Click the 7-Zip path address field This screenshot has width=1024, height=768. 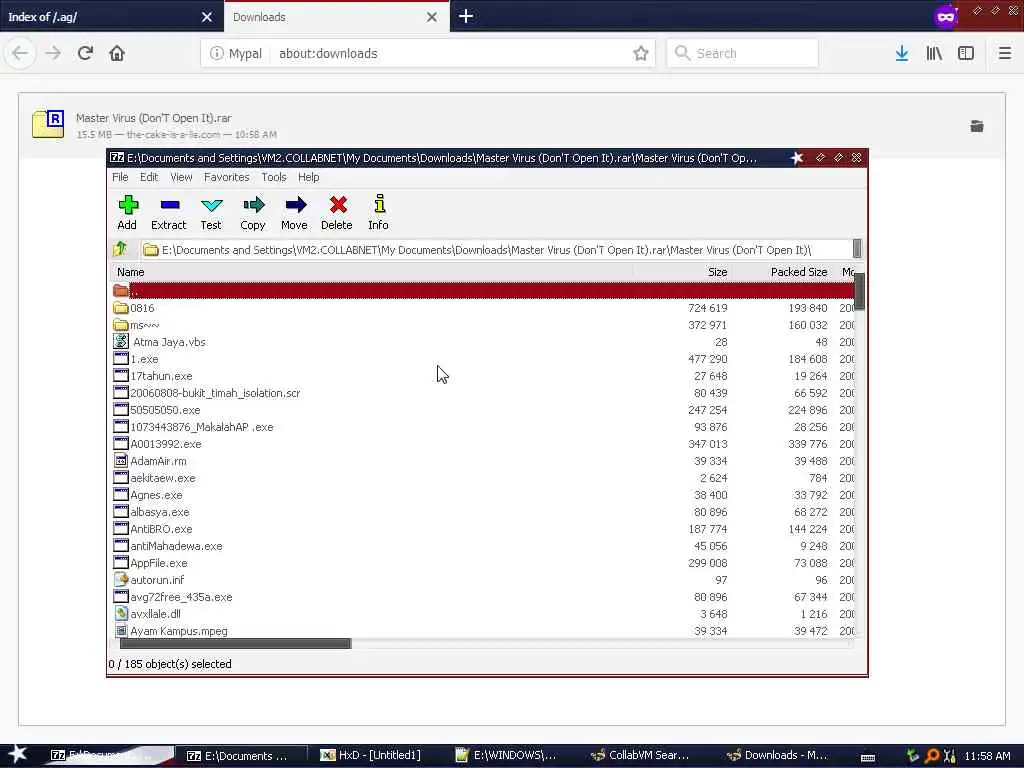pyautogui.click(x=496, y=249)
